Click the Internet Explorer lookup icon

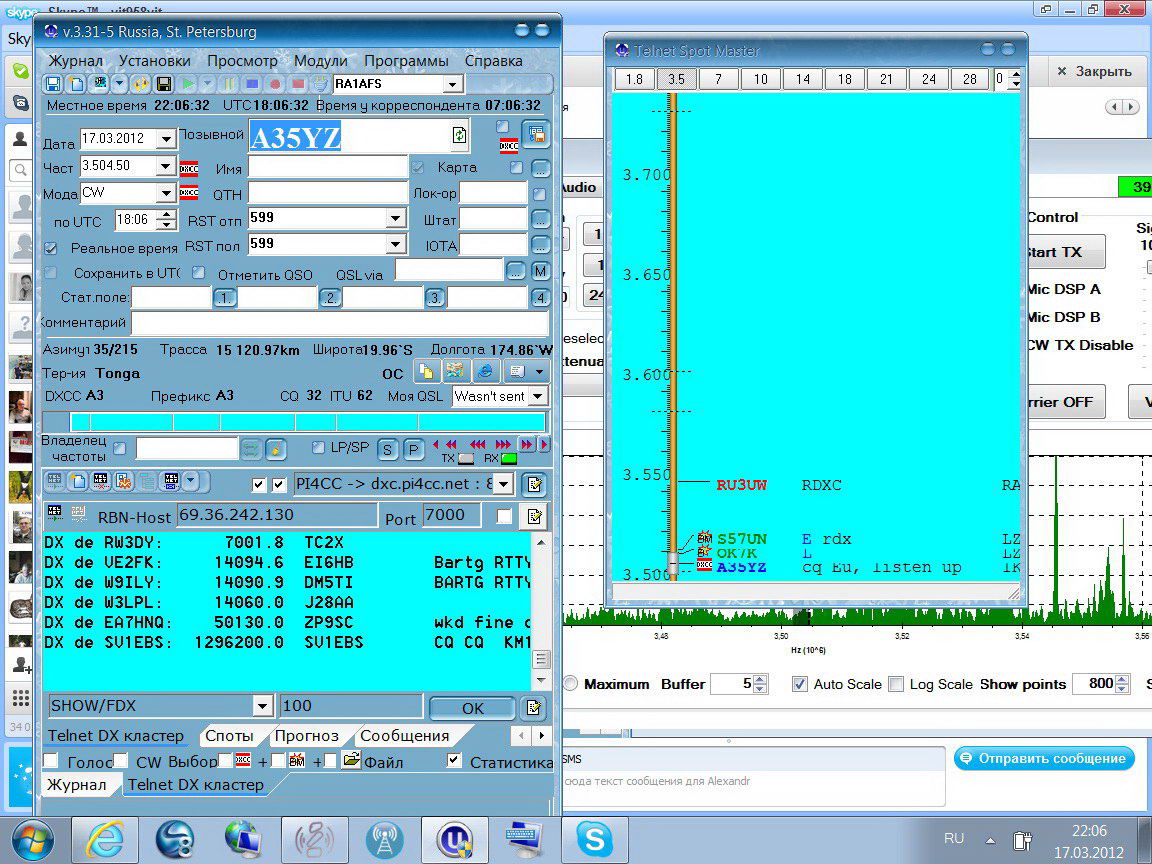pos(485,372)
